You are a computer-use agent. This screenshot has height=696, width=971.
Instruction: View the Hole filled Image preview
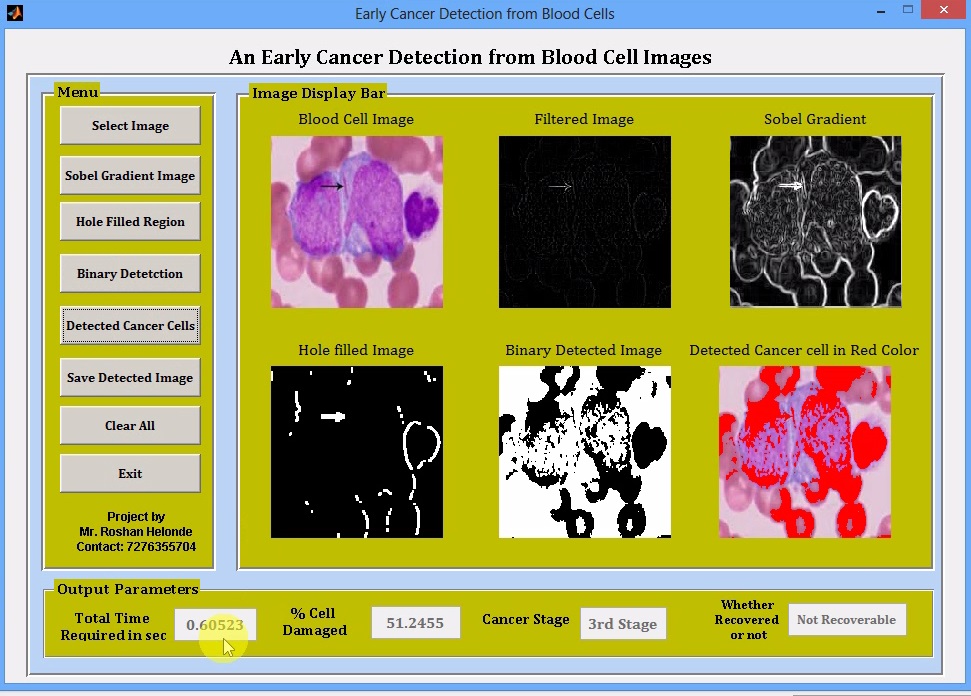[356, 452]
